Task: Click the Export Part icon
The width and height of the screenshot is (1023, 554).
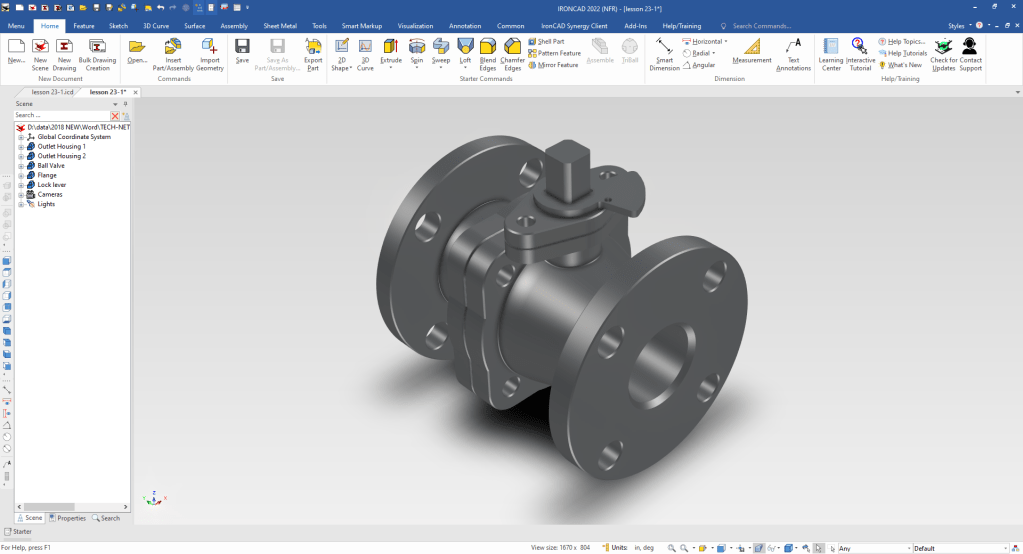Action: pos(313,46)
